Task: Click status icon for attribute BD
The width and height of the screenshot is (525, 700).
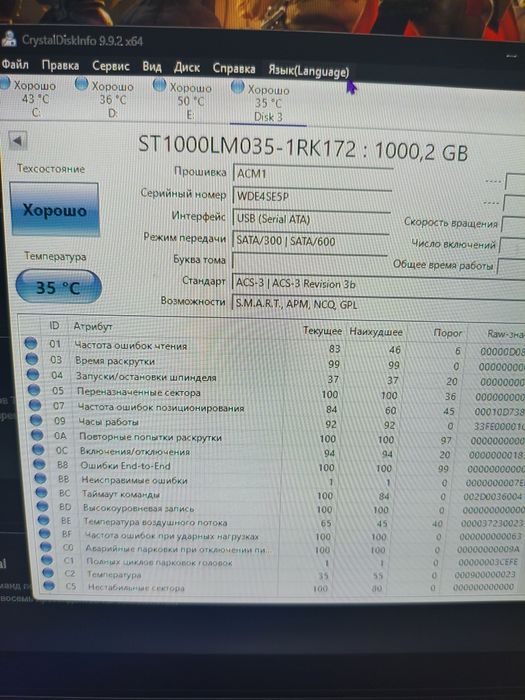Action: tap(42, 506)
